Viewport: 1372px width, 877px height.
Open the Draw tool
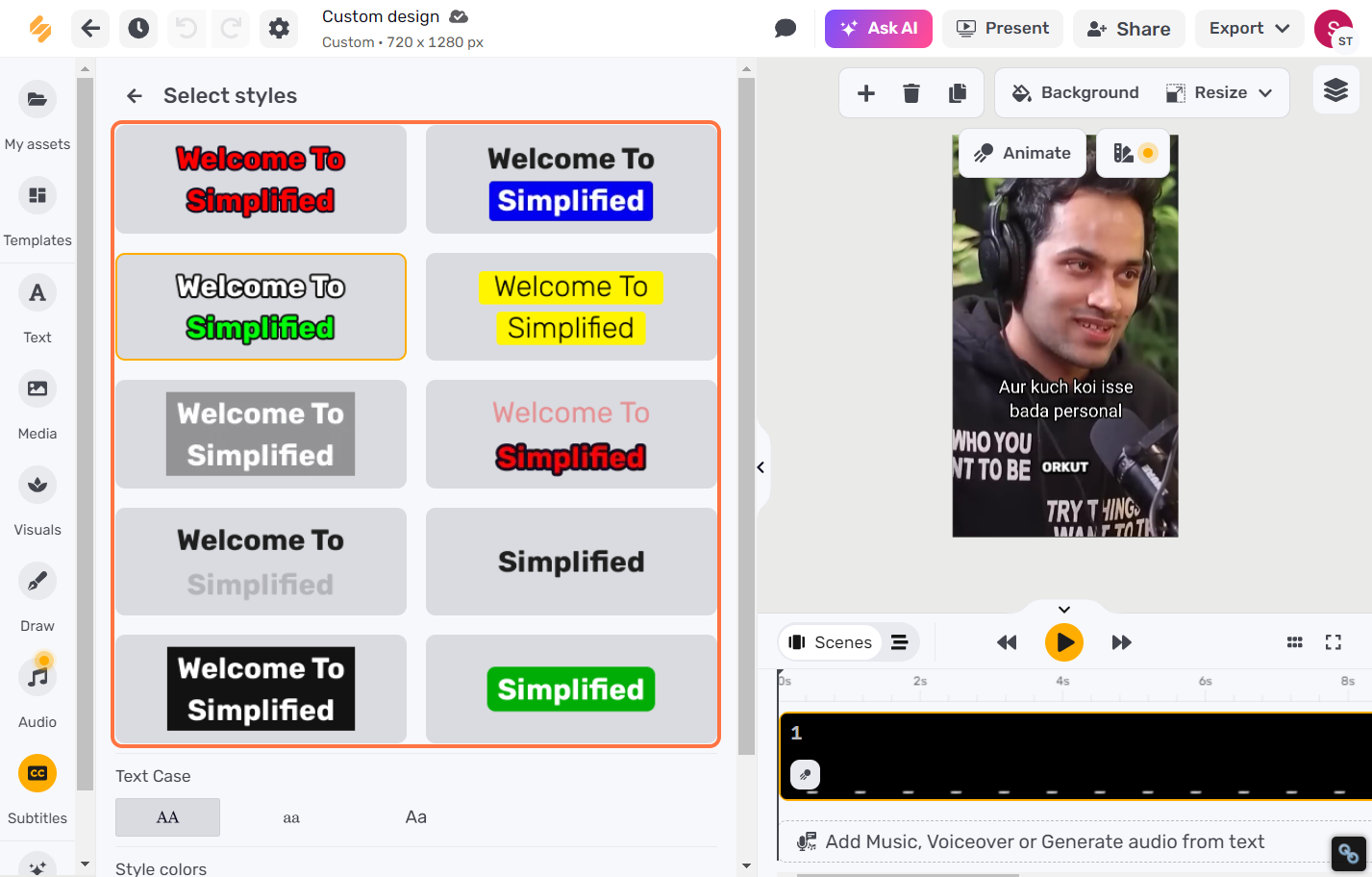point(37,598)
